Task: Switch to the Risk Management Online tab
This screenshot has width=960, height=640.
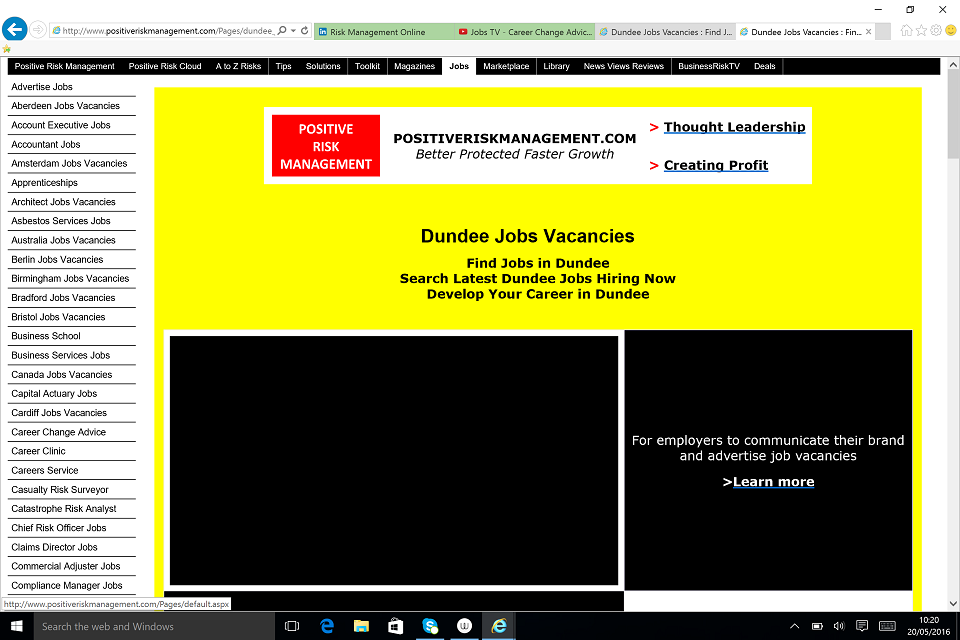Action: click(x=383, y=32)
